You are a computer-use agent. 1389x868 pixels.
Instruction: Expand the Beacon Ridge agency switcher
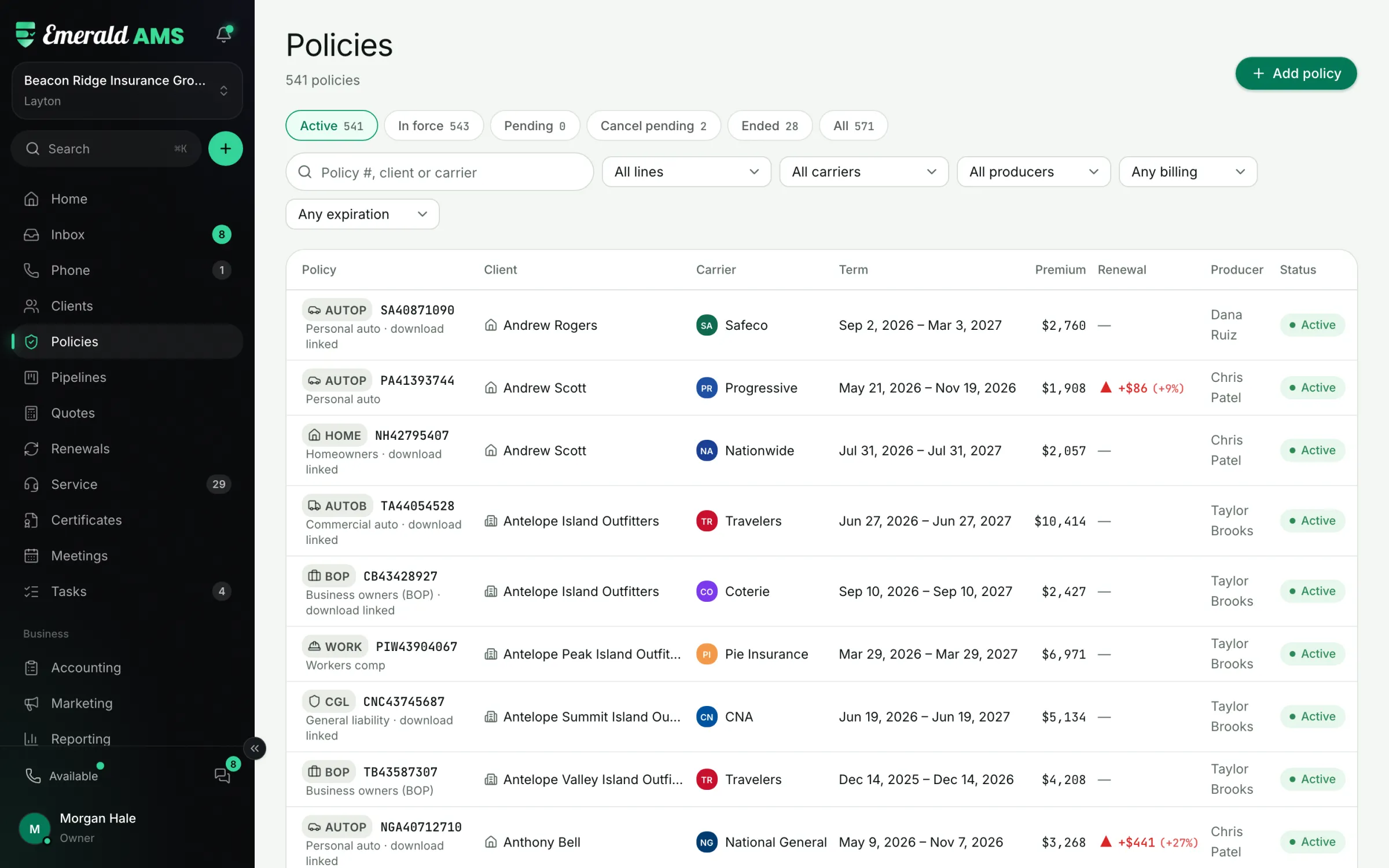127,91
